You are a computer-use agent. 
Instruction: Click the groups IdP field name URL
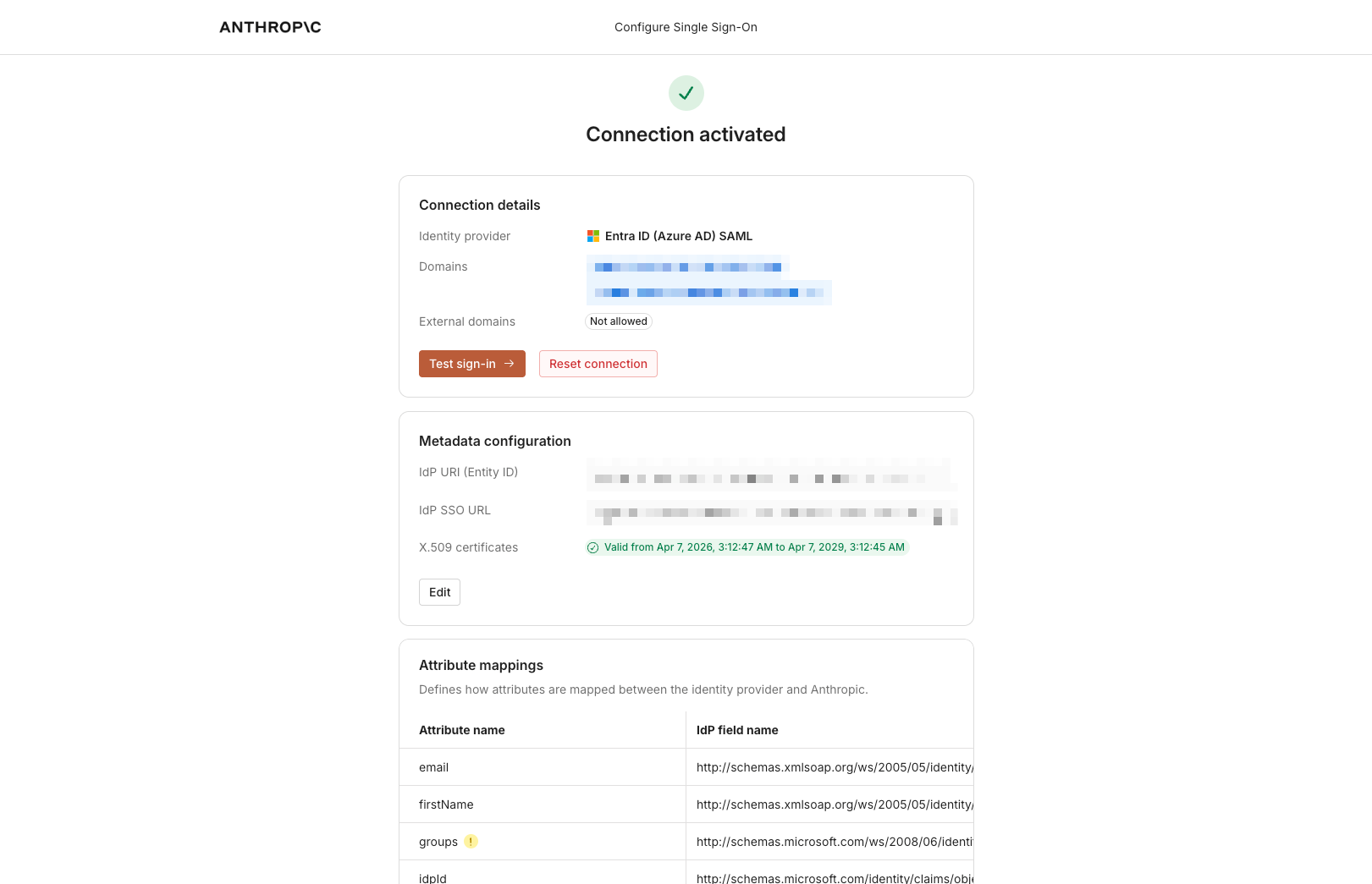pyautogui.click(x=834, y=842)
